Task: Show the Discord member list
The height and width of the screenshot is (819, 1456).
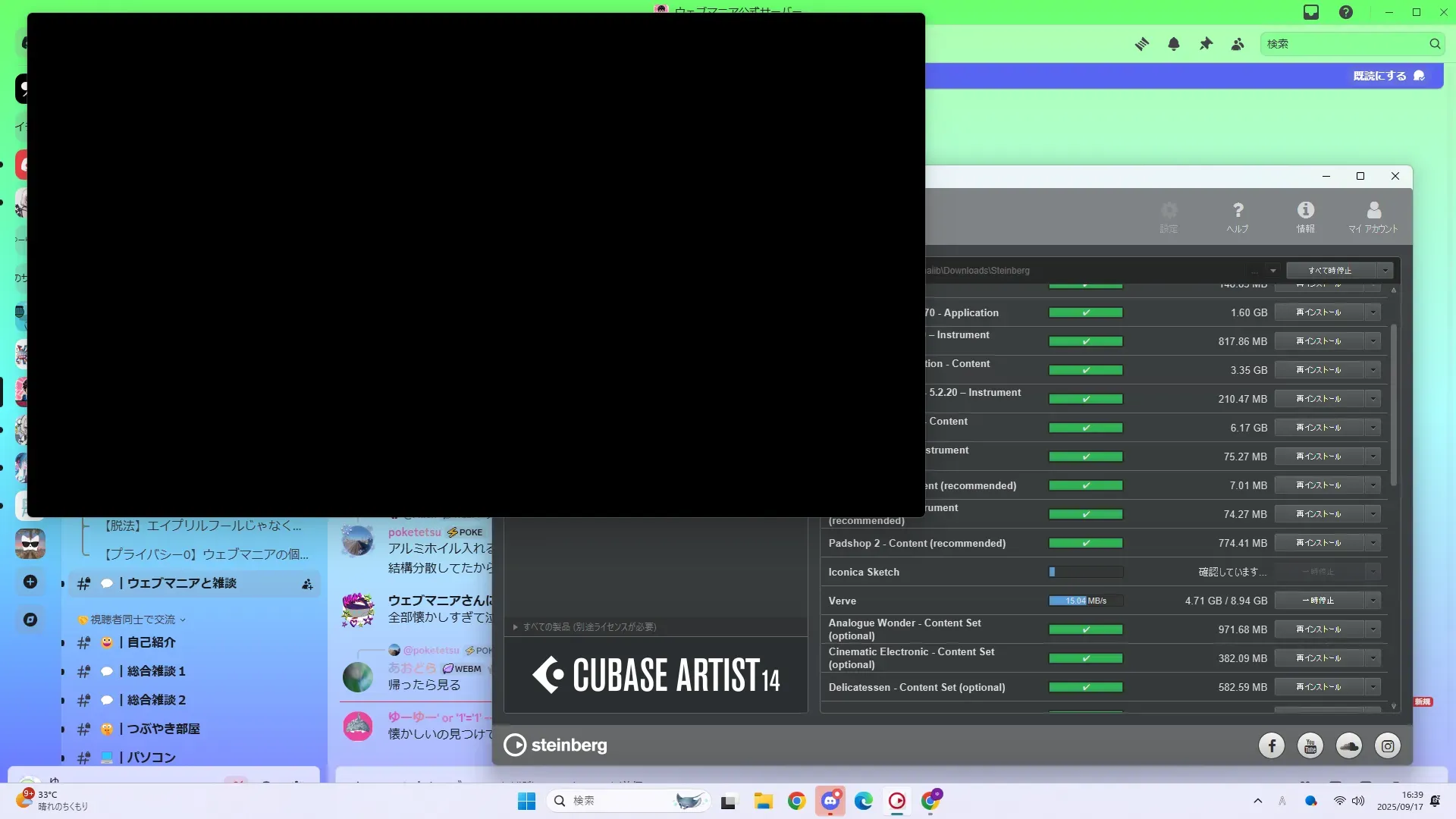Action: tap(1238, 44)
